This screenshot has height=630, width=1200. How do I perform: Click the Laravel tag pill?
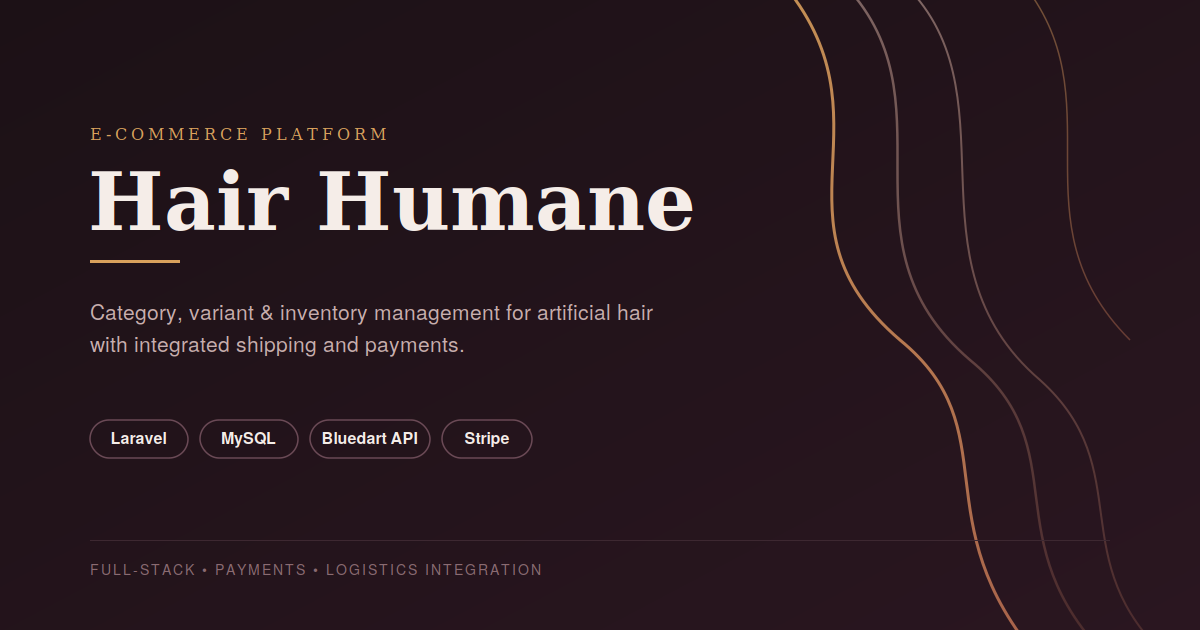click(139, 439)
